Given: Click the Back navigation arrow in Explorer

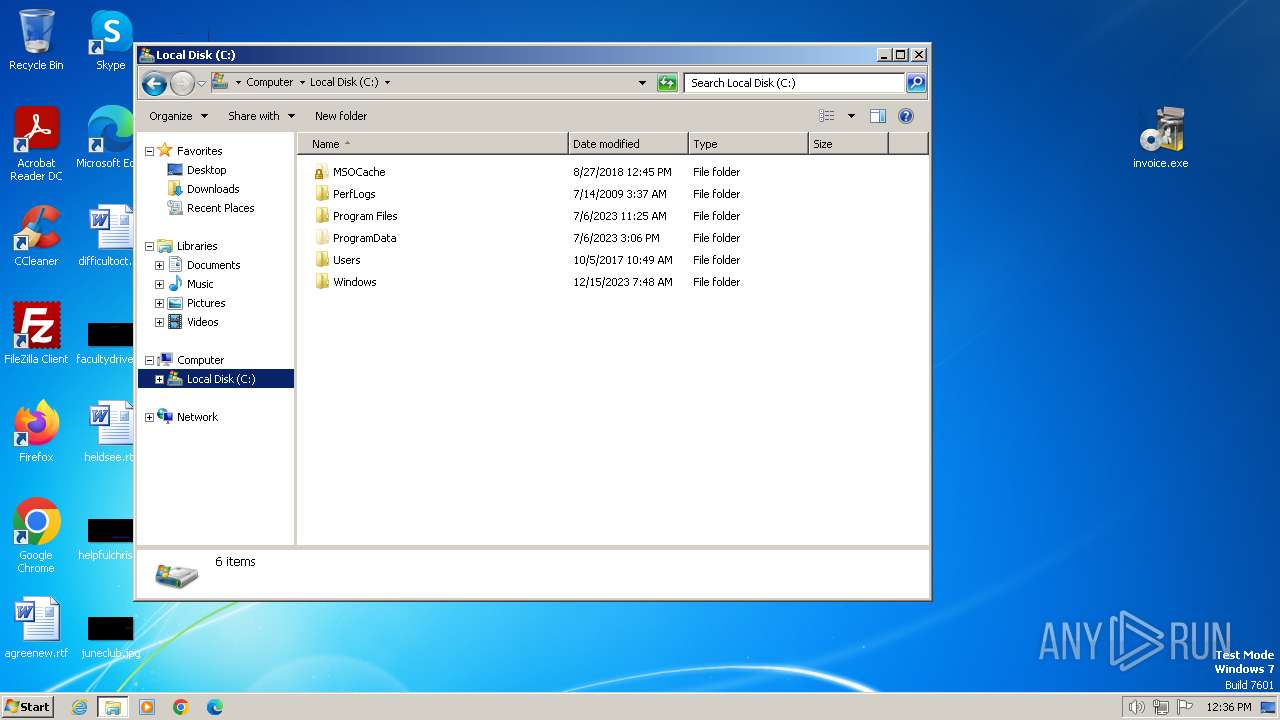Looking at the screenshot, I should (x=154, y=83).
